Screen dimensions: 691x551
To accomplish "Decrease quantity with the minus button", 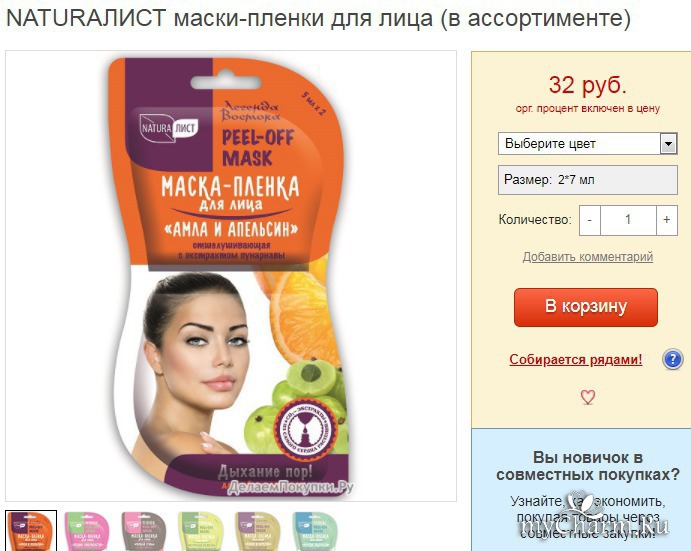I will [x=590, y=220].
